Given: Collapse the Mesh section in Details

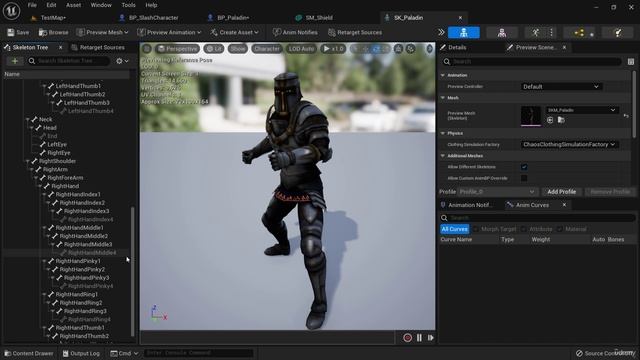Looking at the screenshot, I should (443, 98).
